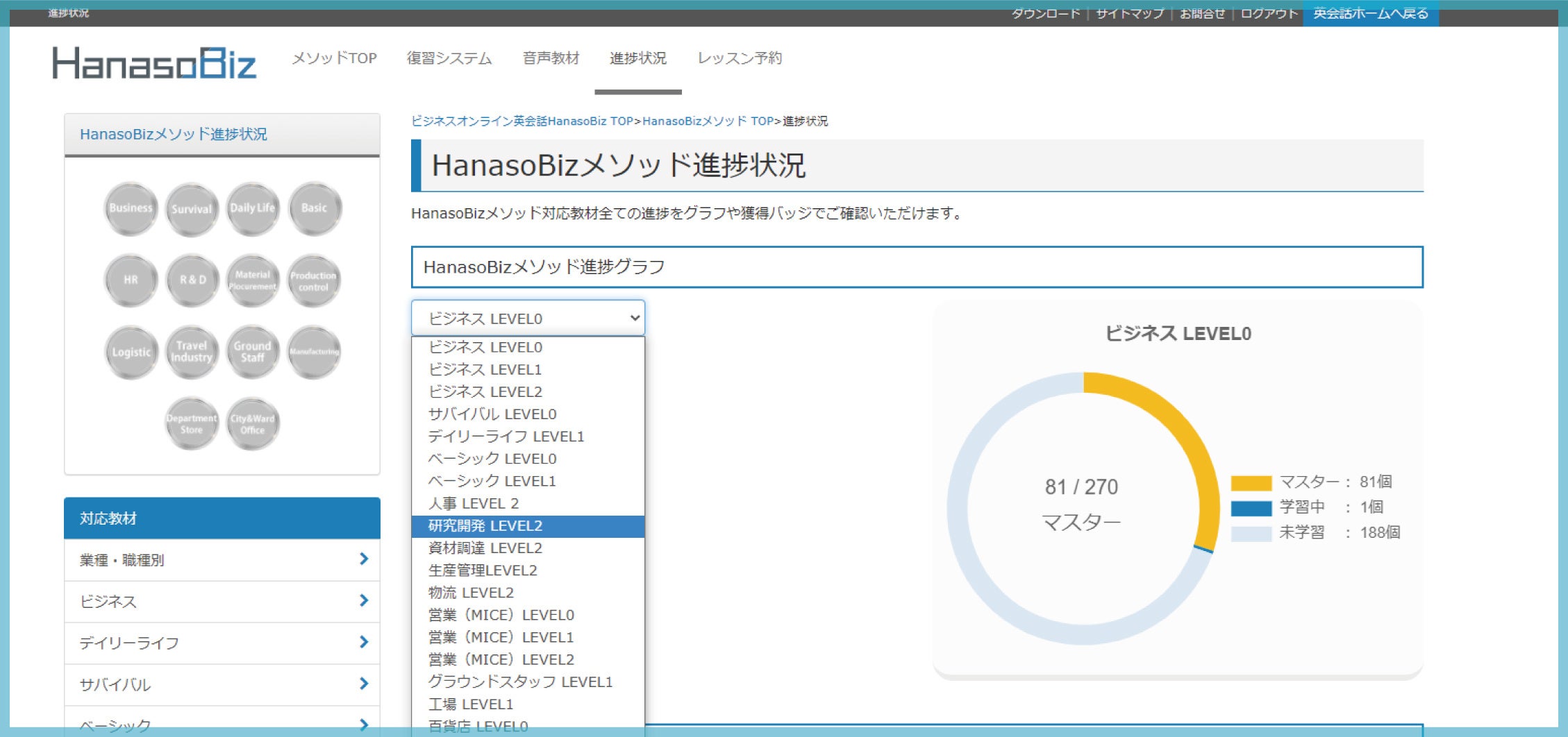Viewport: 1568px width, 737px height.
Task: Expand the サバイバル sidebar row
Action: [222, 685]
